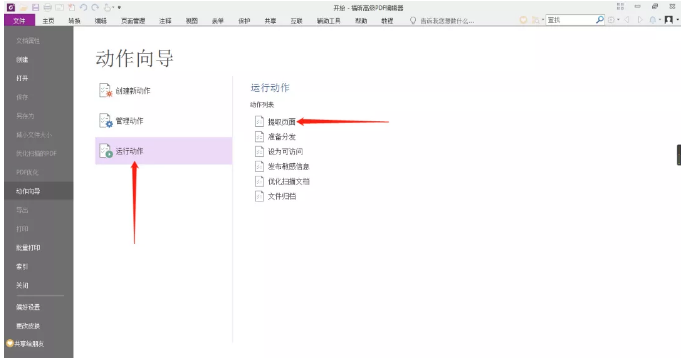Open the 视图 ribbon tab
The width and height of the screenshot is (688, 363).
tap(191, 21)
